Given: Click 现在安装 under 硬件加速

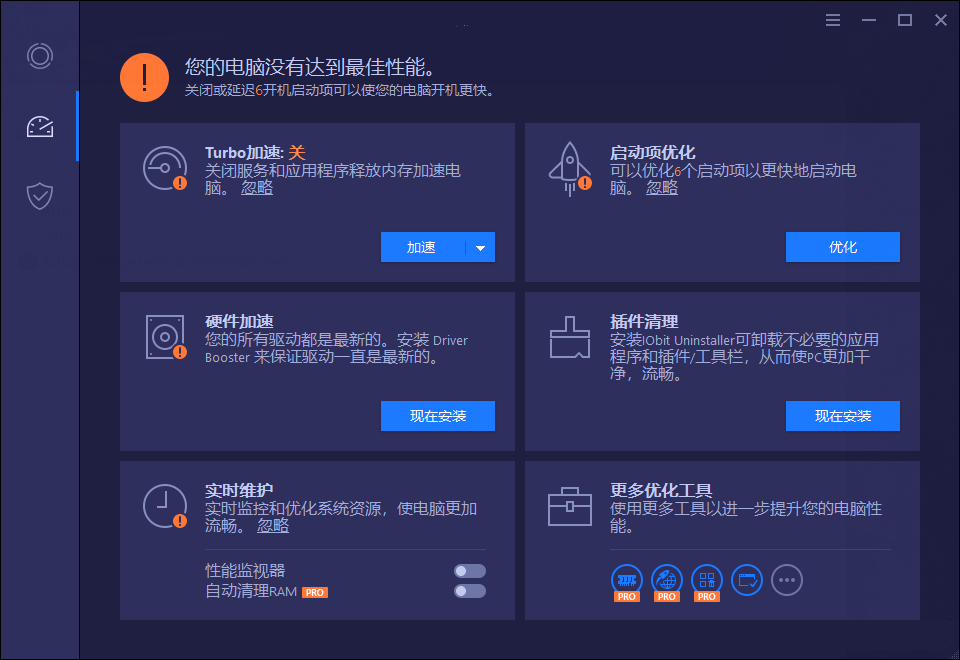Looking at the screenshot, I should point(438,416).
